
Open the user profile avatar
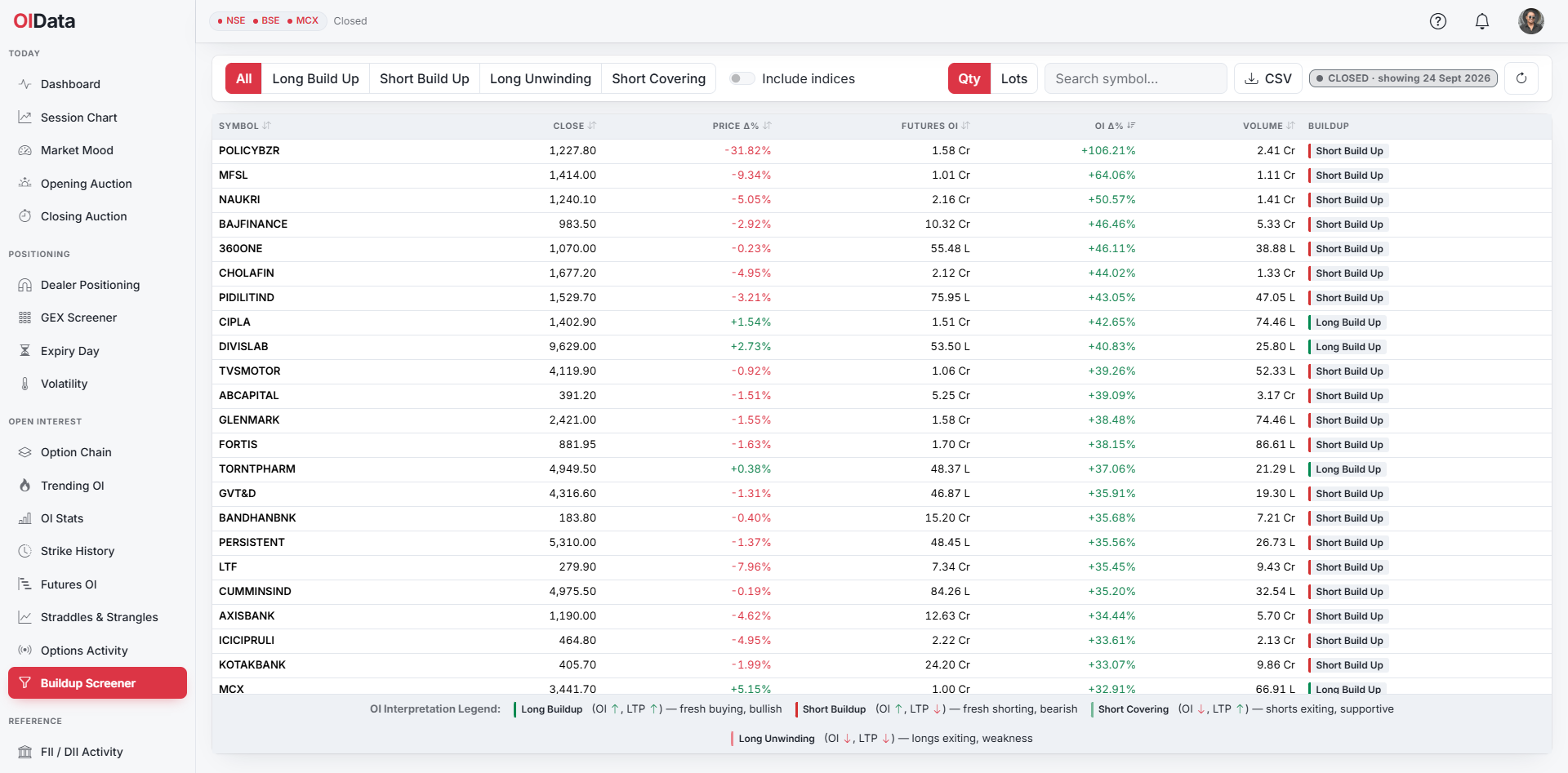point(1531,21)
